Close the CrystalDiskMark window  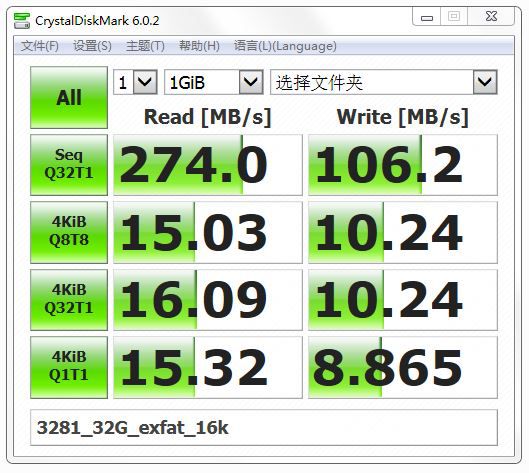coord(491,17)
